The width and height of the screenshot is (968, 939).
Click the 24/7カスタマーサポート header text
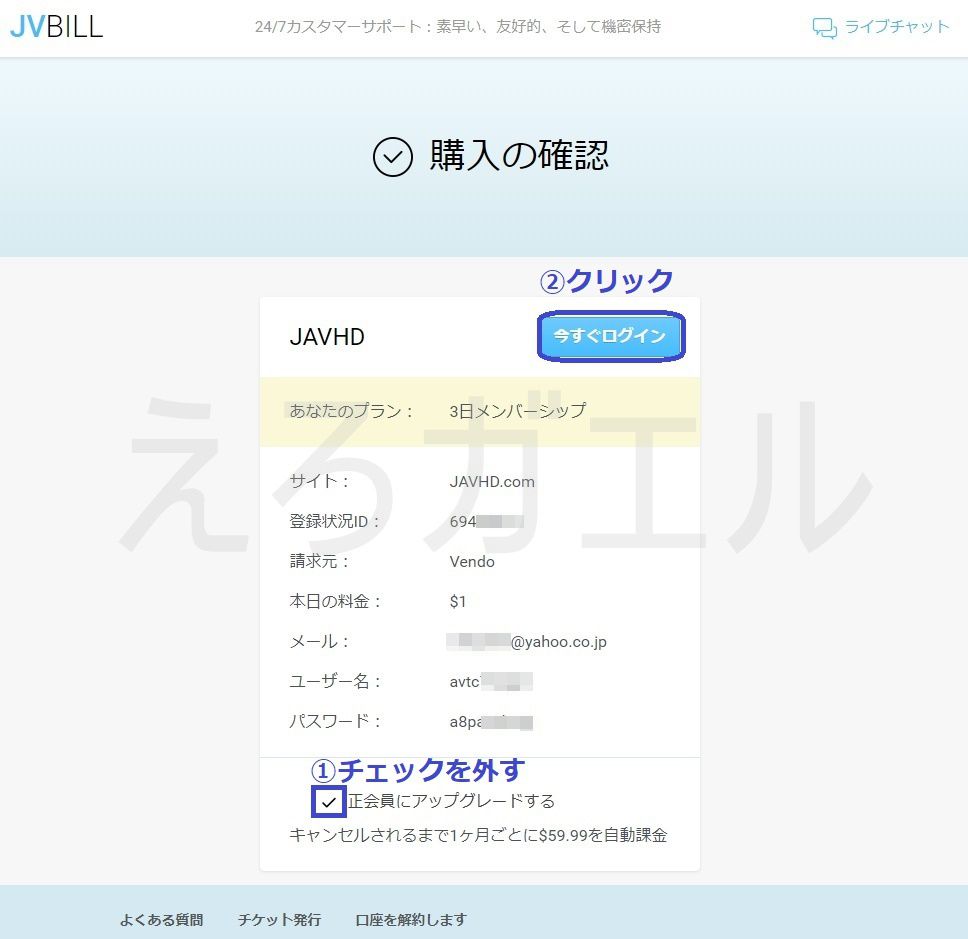coord(457,26)
